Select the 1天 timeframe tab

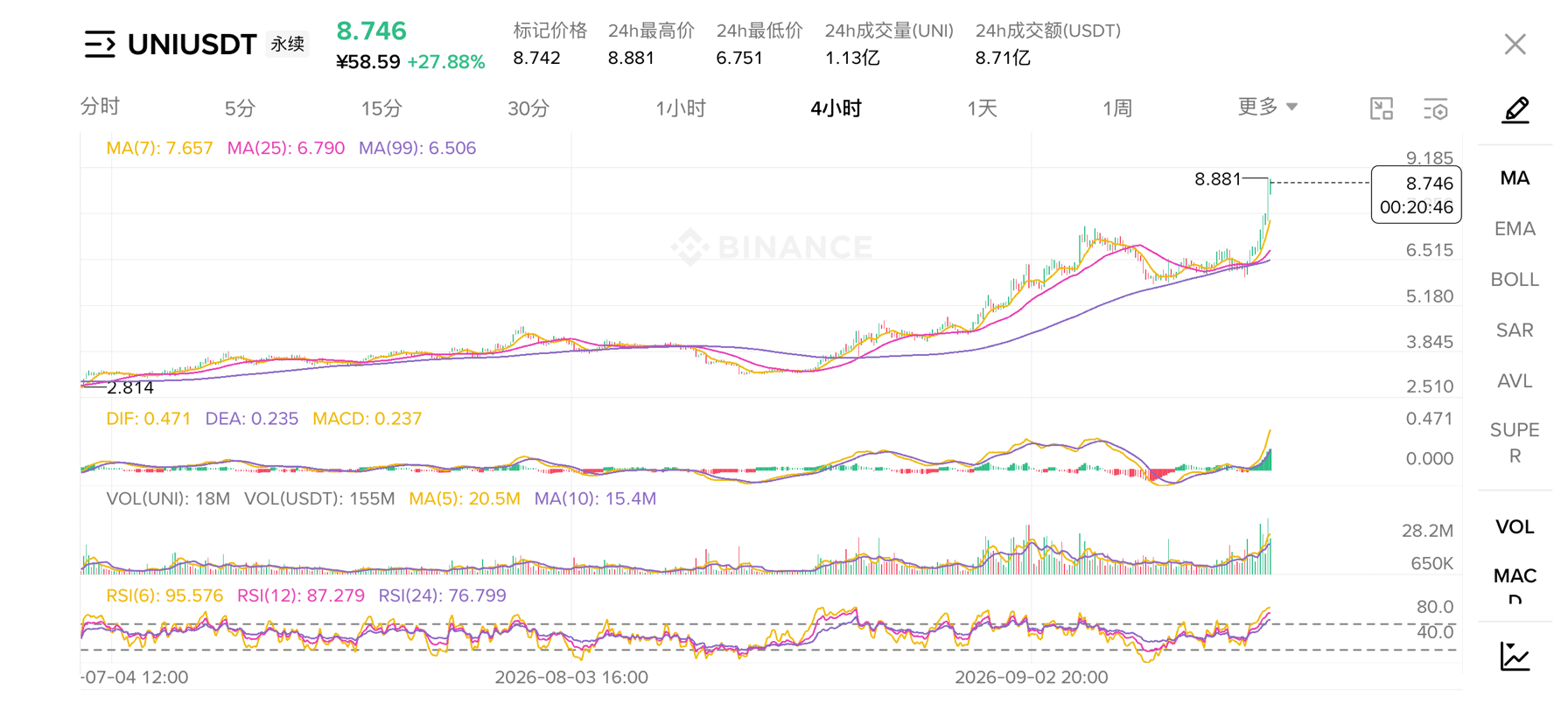click(x=982, y=108)
